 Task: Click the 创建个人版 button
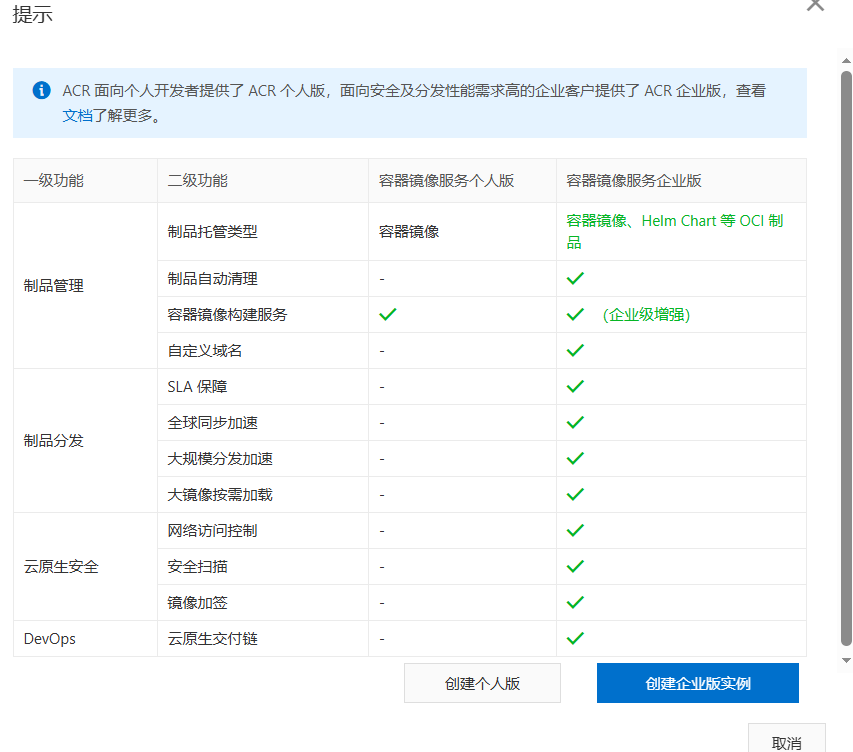tap(482, 683)
